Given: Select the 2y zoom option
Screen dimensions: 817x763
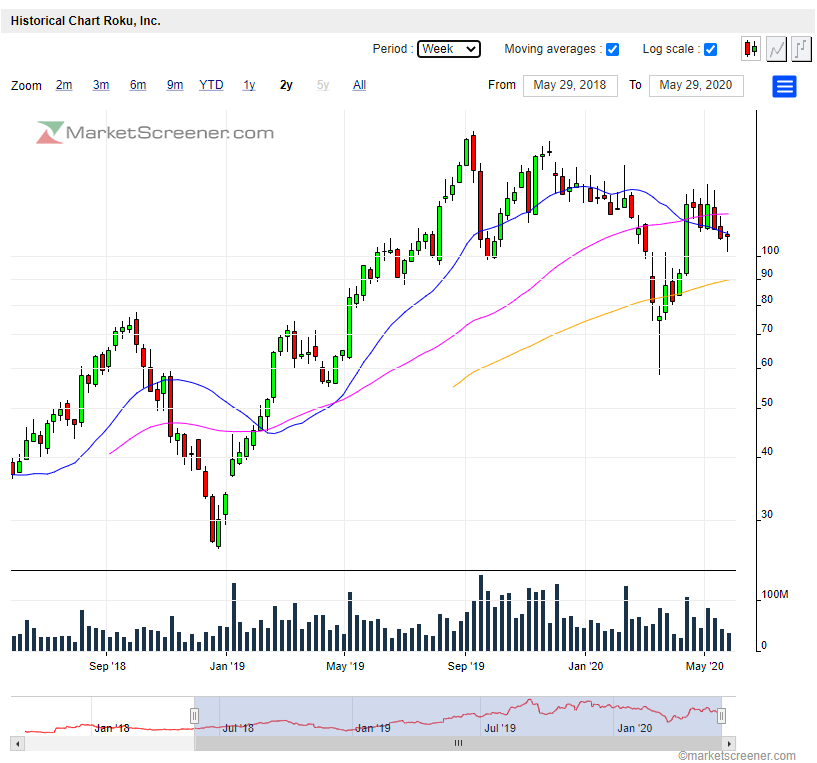Looking at the screenshot, I should (286, 85).
